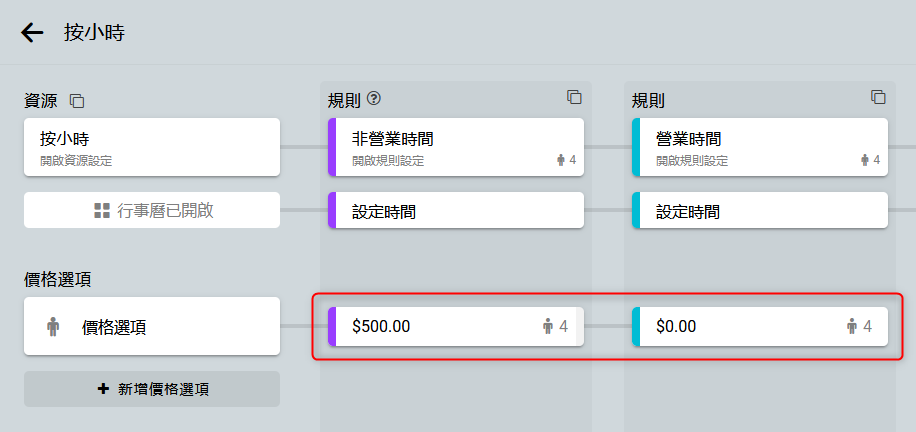Screen dimensions: 916x432
Task: Click the grid icon on 行事曆已開啟
Action: coord(101,210)
